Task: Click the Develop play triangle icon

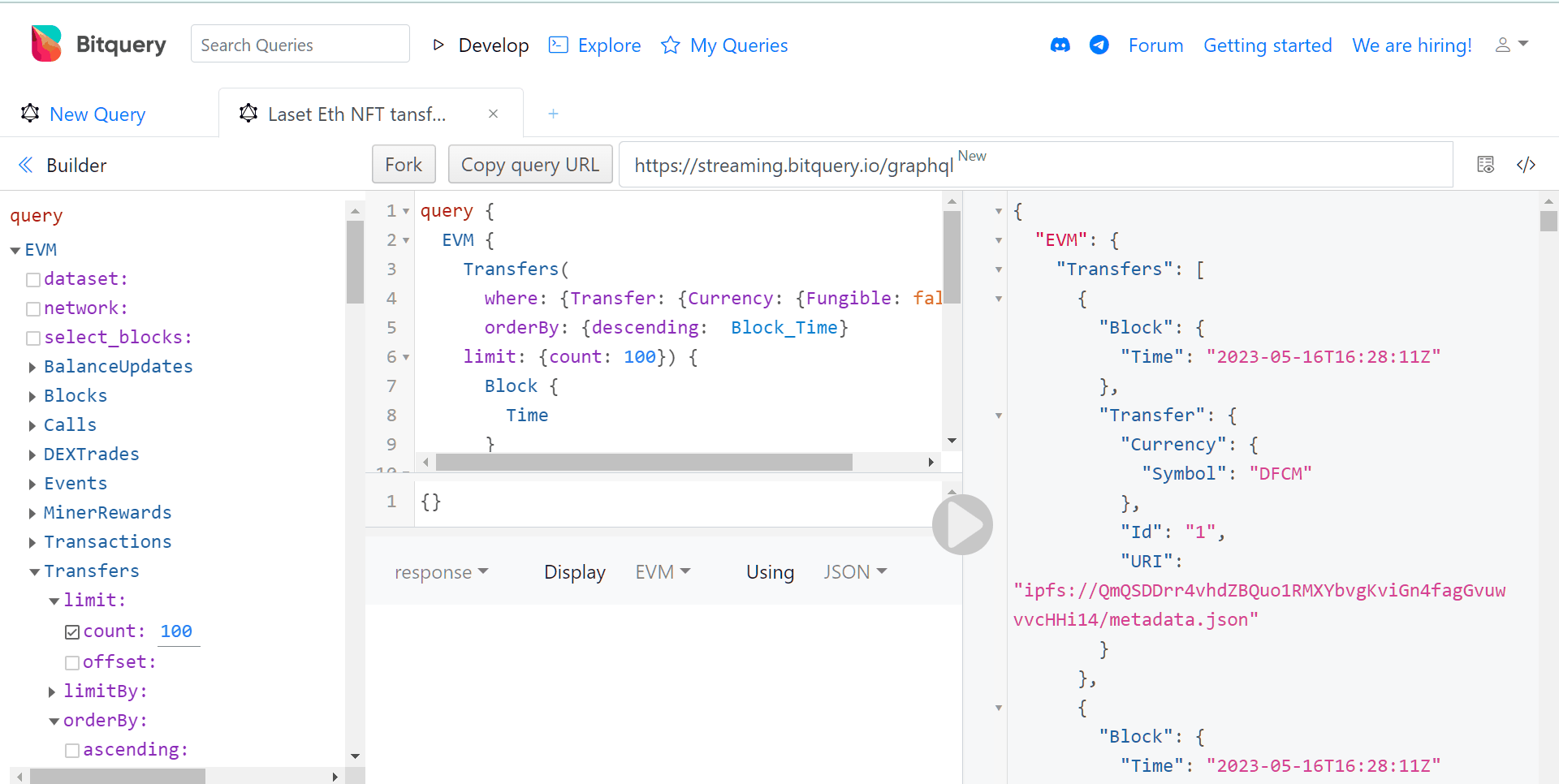Action: [x=438, y=45]
